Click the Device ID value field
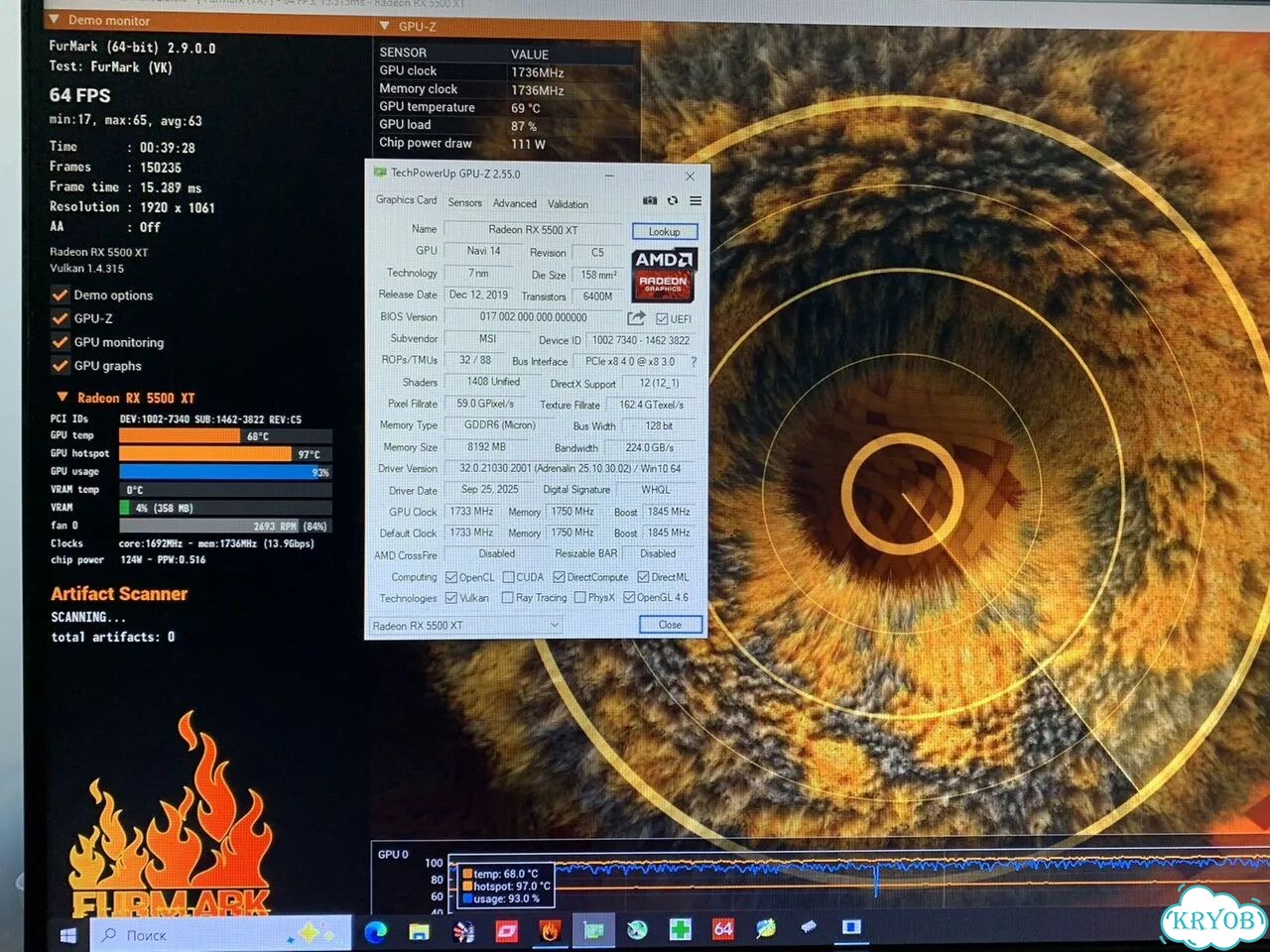Image resolution: width=1270 pixels, height=952 pixels. (640, 340)
